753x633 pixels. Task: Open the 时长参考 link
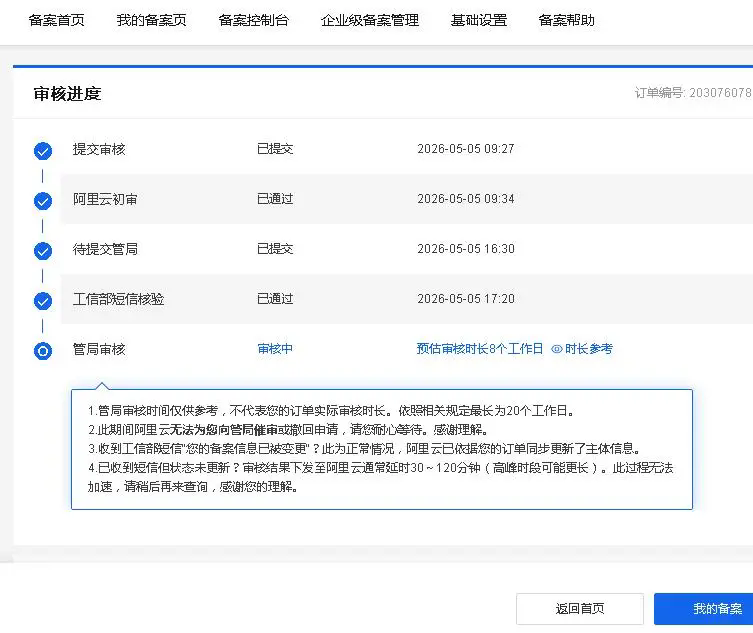pyautogui.click(x=589, y=349)
